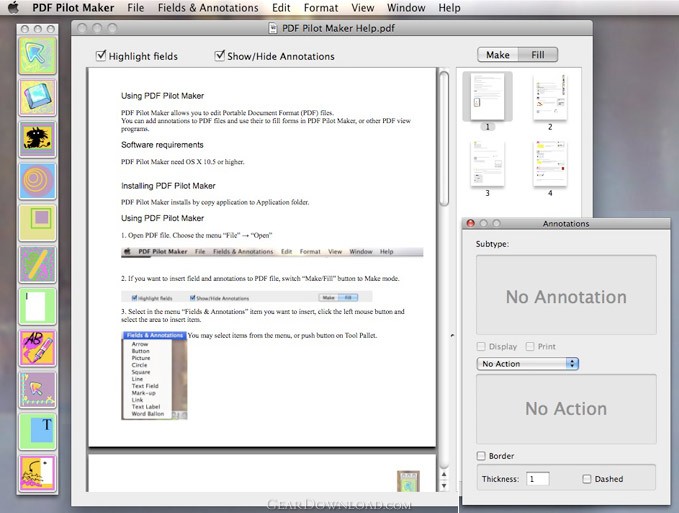Screen dimensions: 679x513
Task: Click the PDF document icon in the title bar
Action: [273, 28]
